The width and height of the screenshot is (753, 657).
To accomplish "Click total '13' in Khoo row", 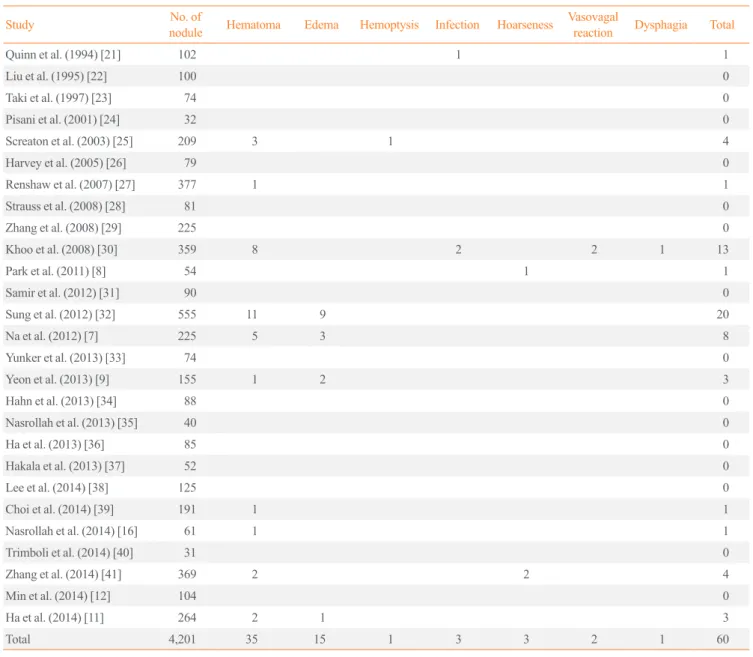I will [x=723, y=249].
